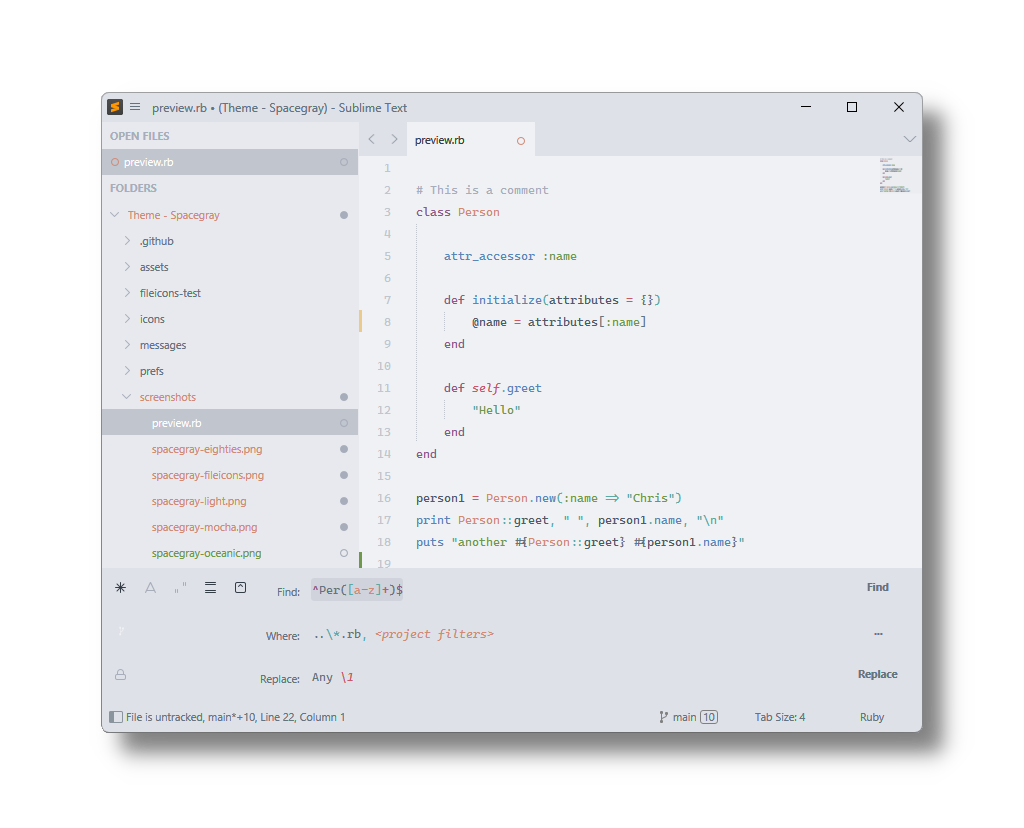This screenshot has width=1024, height=828.
Task: Close preview.rb tab via orange circle
Action: (520, 141)
